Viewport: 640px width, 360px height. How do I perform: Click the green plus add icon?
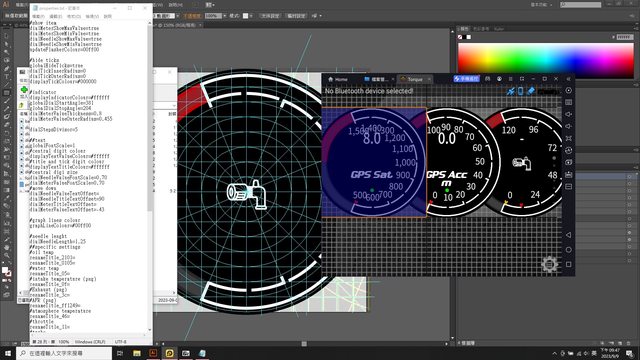click(24, 89)
